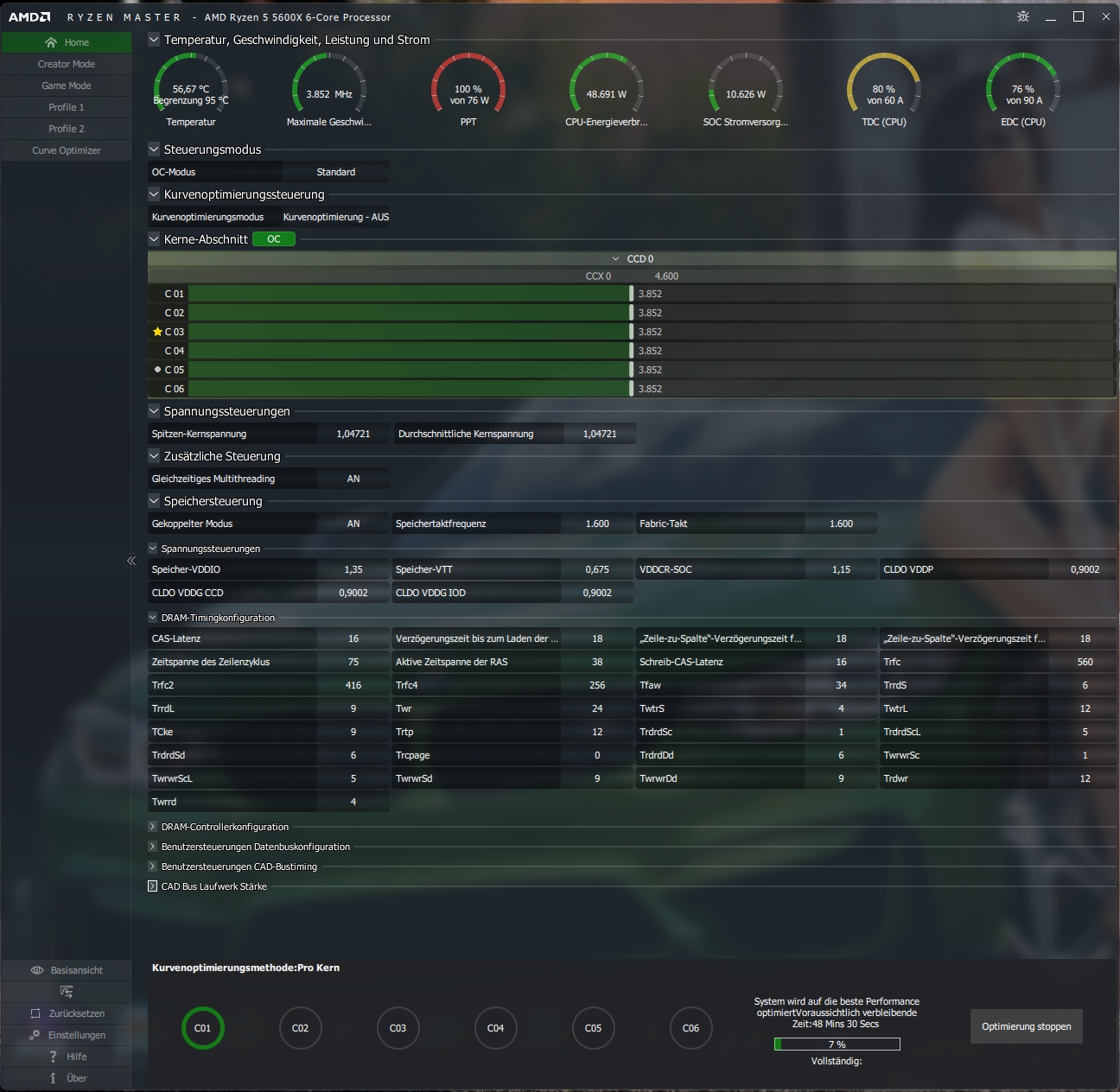Toggle the green OC badge
1120x1092 pixels.
click(x=274, y=239)
